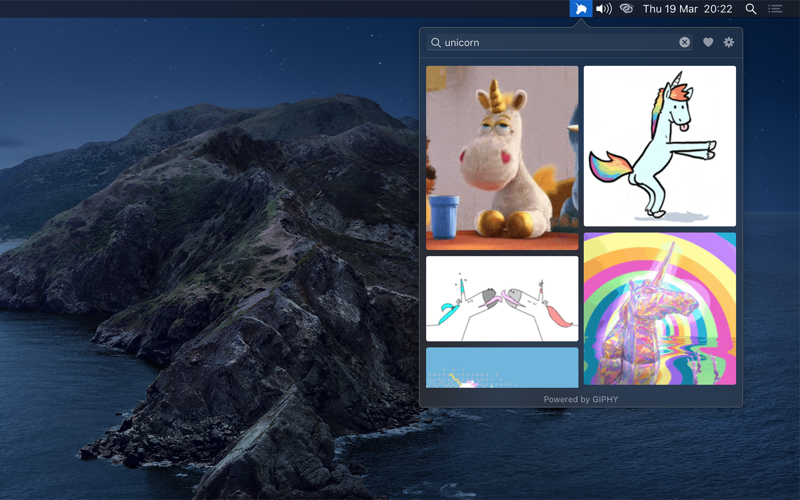Open the Powered by GIPHY link

pyautogui.click(x=581, y=399)
